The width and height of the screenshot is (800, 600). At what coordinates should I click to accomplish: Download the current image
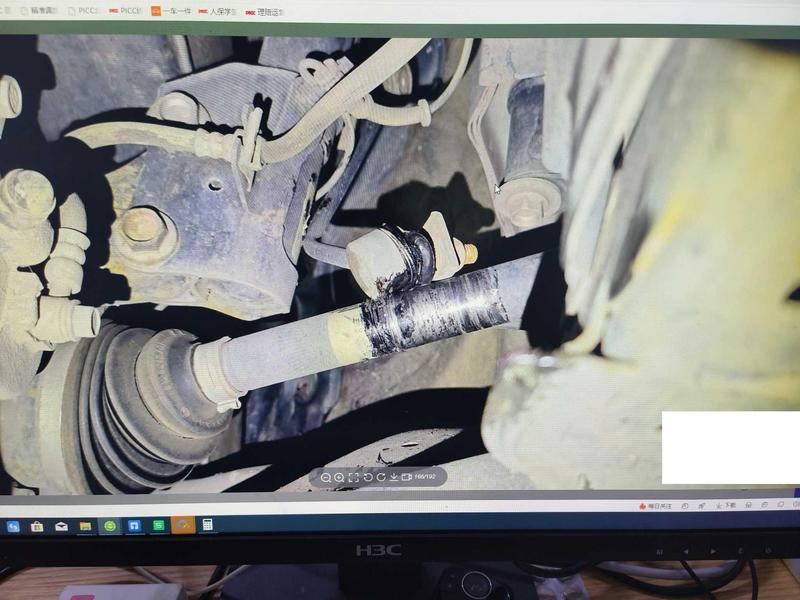[394, 477]
